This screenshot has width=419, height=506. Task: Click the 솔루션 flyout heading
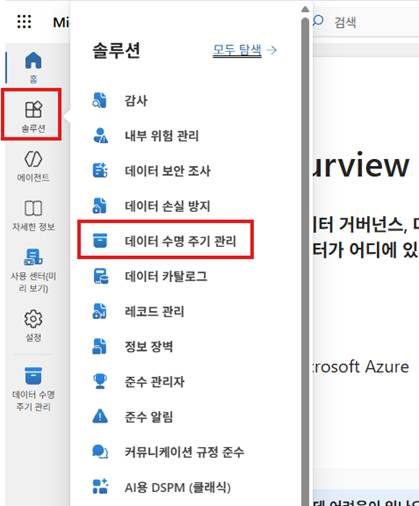pyautogui.click(x=116, y=50)
